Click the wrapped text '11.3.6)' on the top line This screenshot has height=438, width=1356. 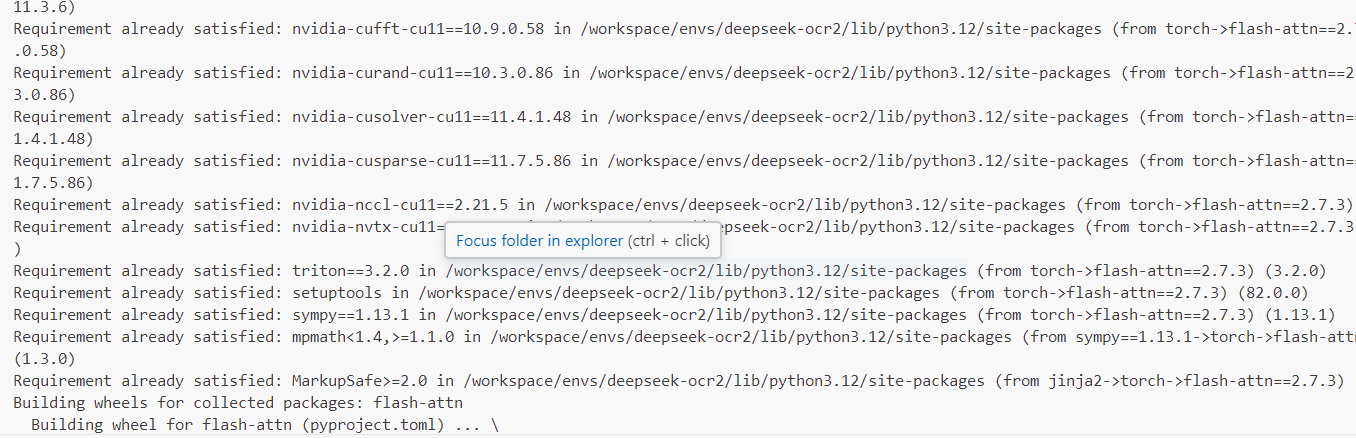pos(44,6)
